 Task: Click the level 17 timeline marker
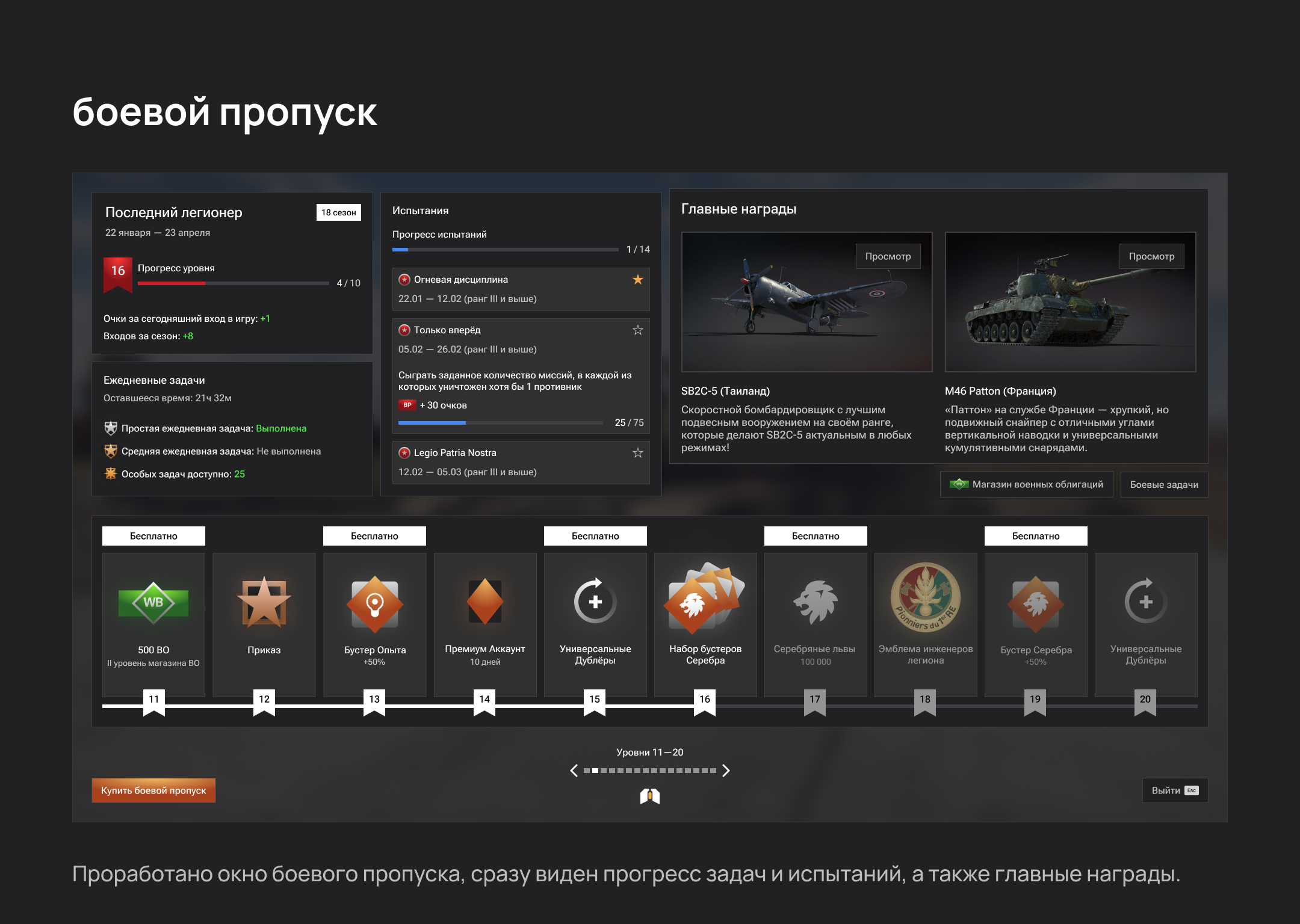[x=815, y=701]
